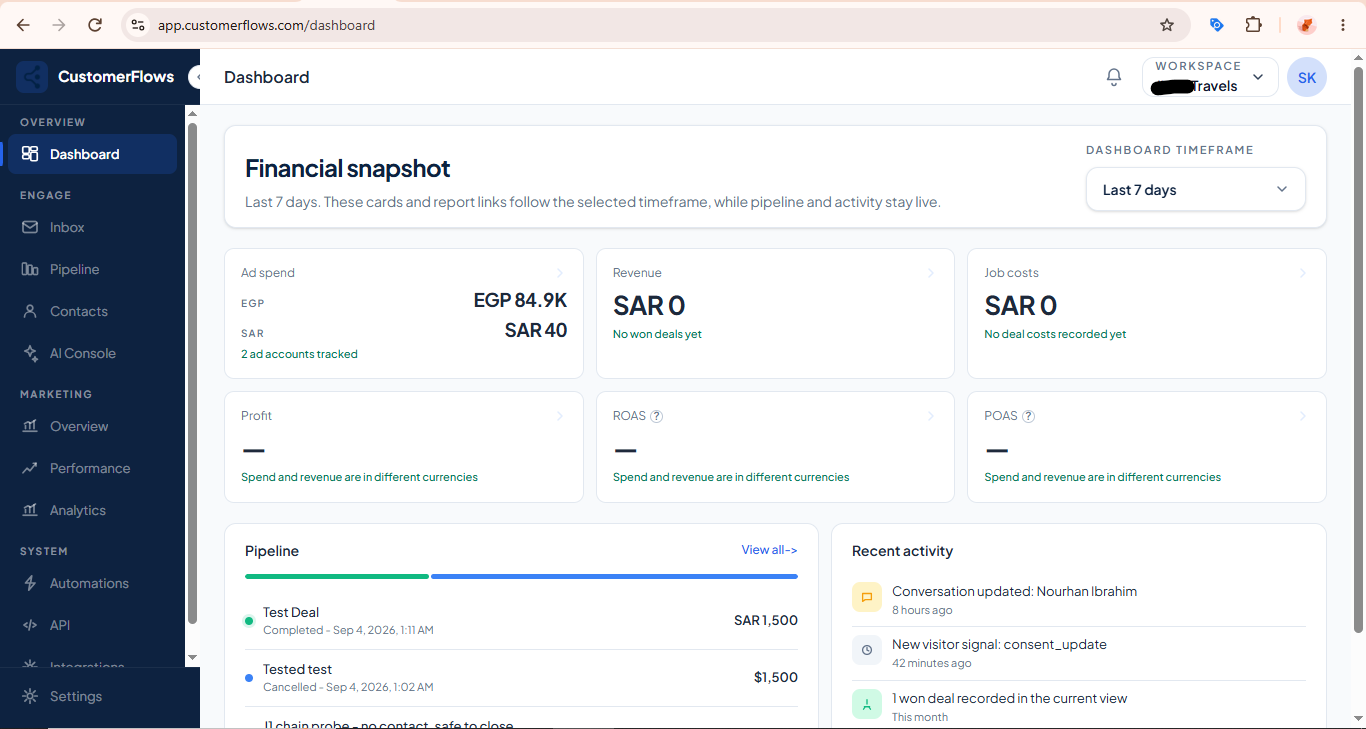The width and height of the screenshot is (1366, 729).
Task: Go to Performance in the sidebar
Action: [x=92, y=468]
